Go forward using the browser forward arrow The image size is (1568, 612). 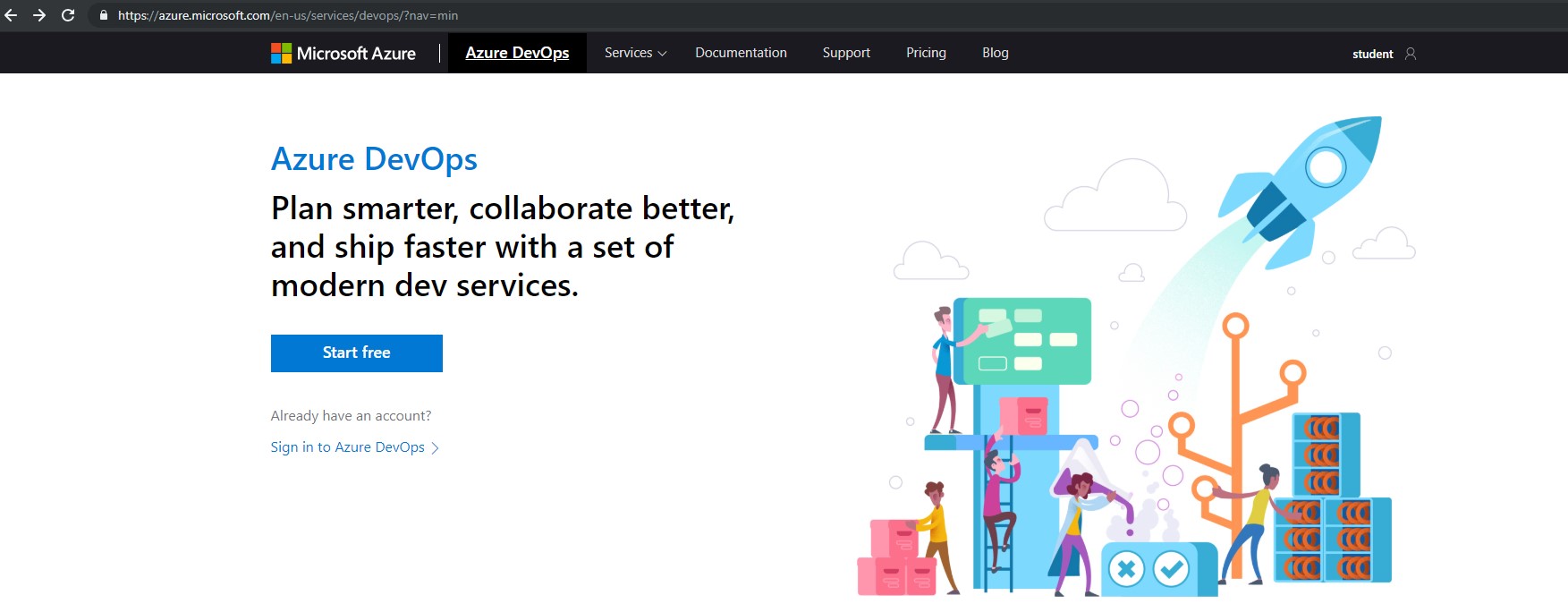click(x=39, y=15)
